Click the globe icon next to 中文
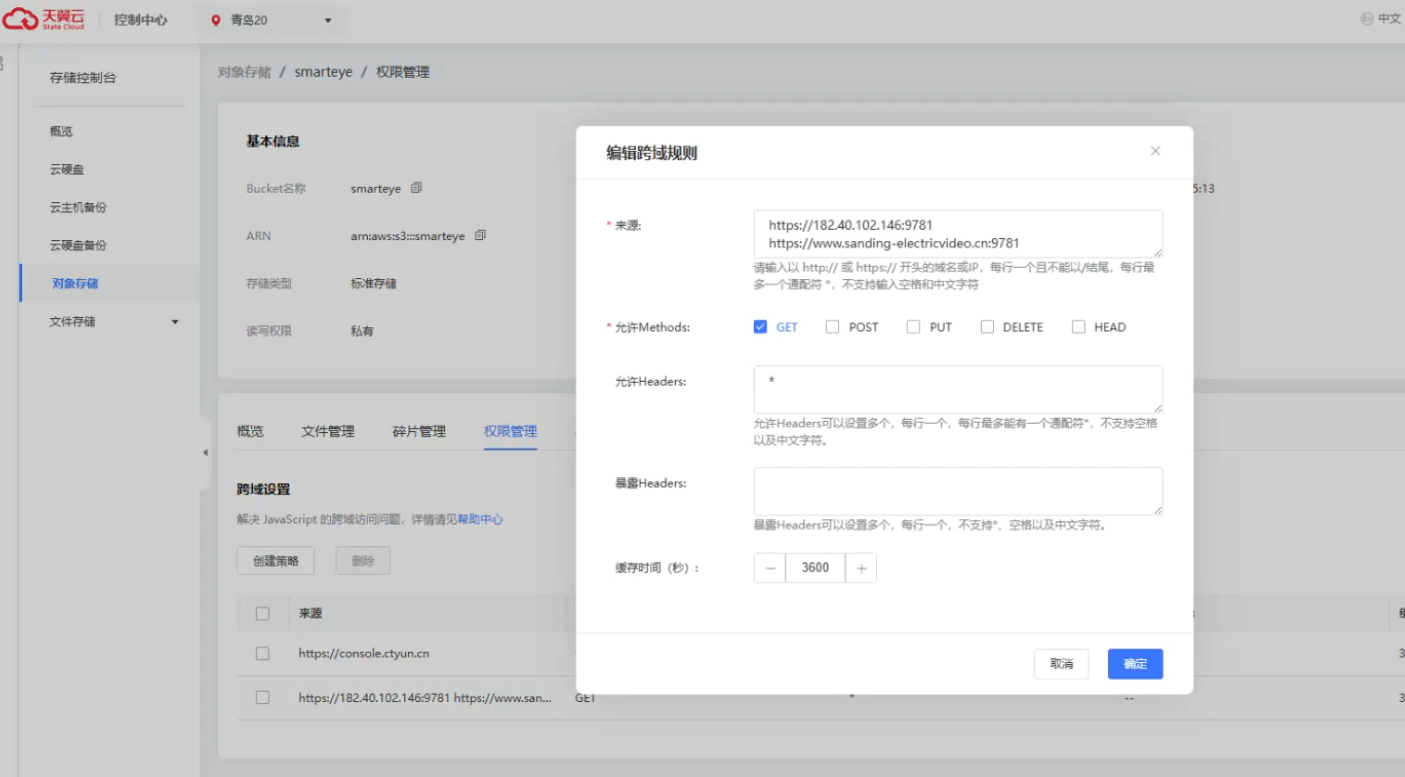 [1368, 17]
